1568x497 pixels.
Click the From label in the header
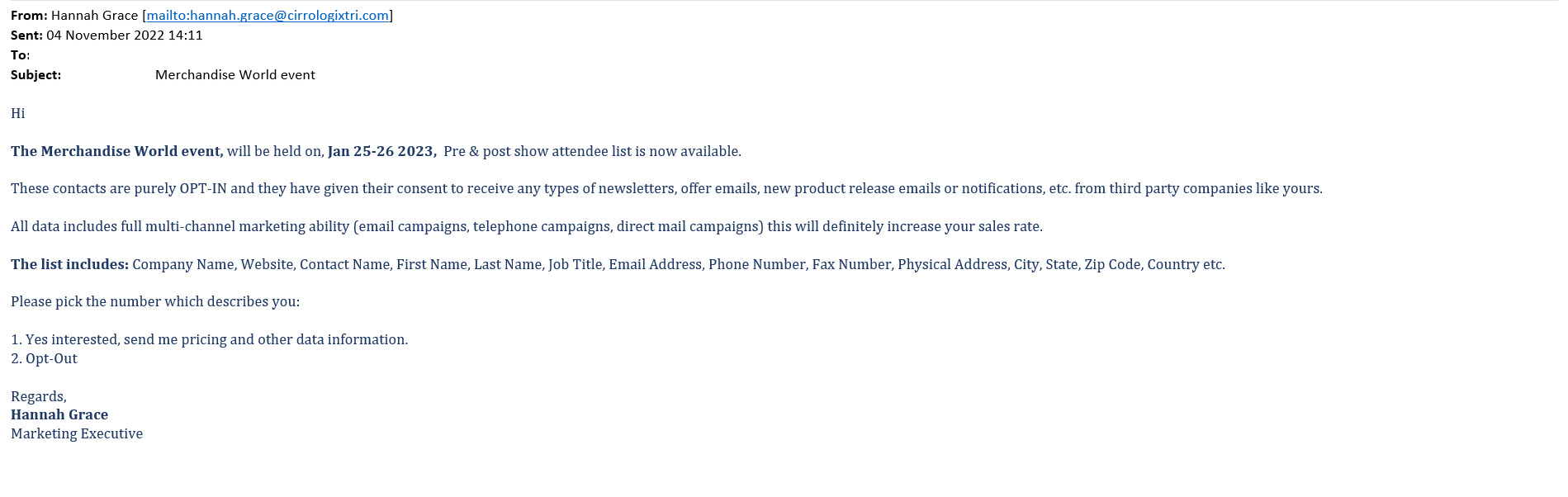[29, 15]
